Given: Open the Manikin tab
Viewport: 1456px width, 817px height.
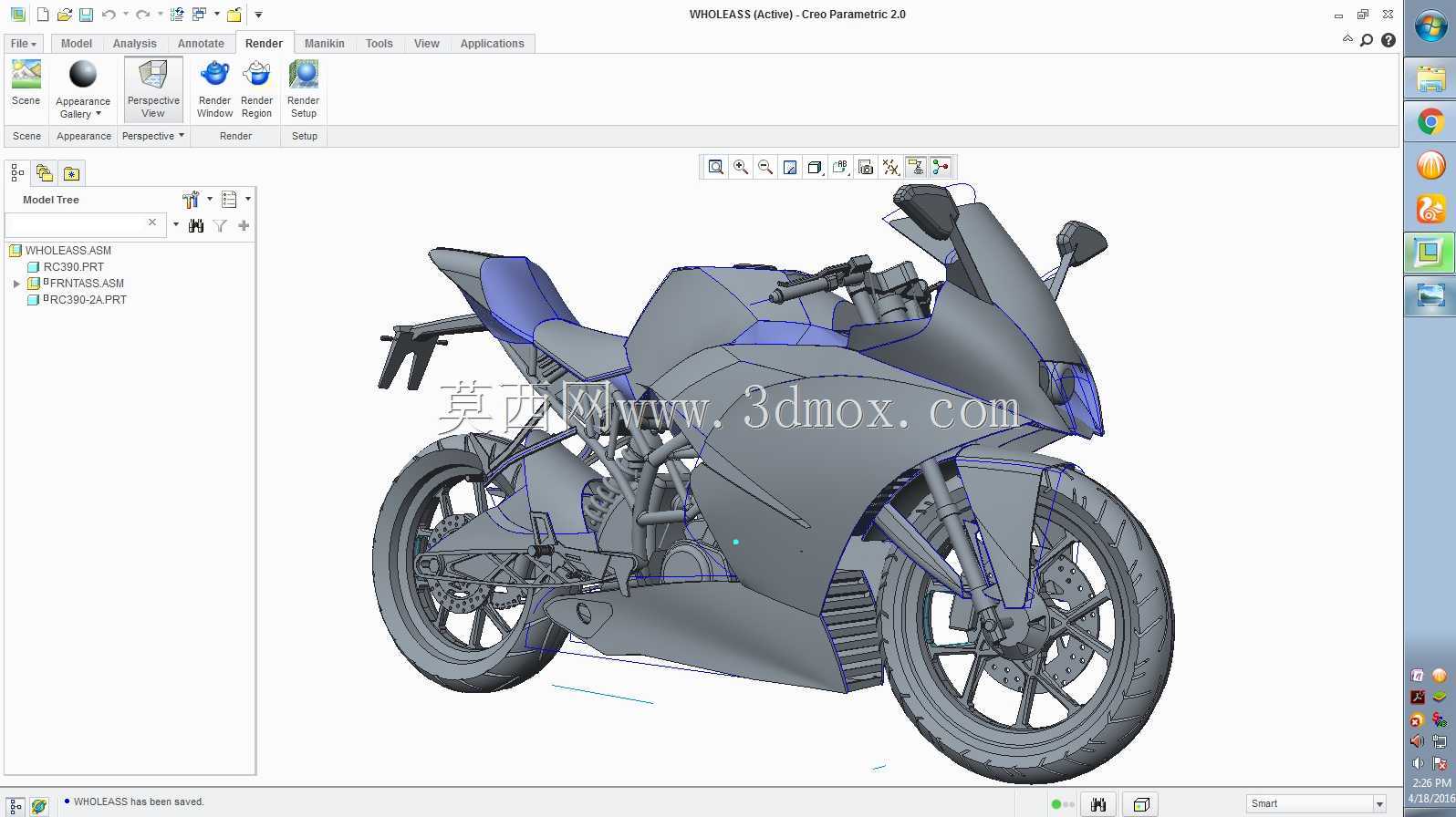Looking at the screenshot, I should pos(325,44).
